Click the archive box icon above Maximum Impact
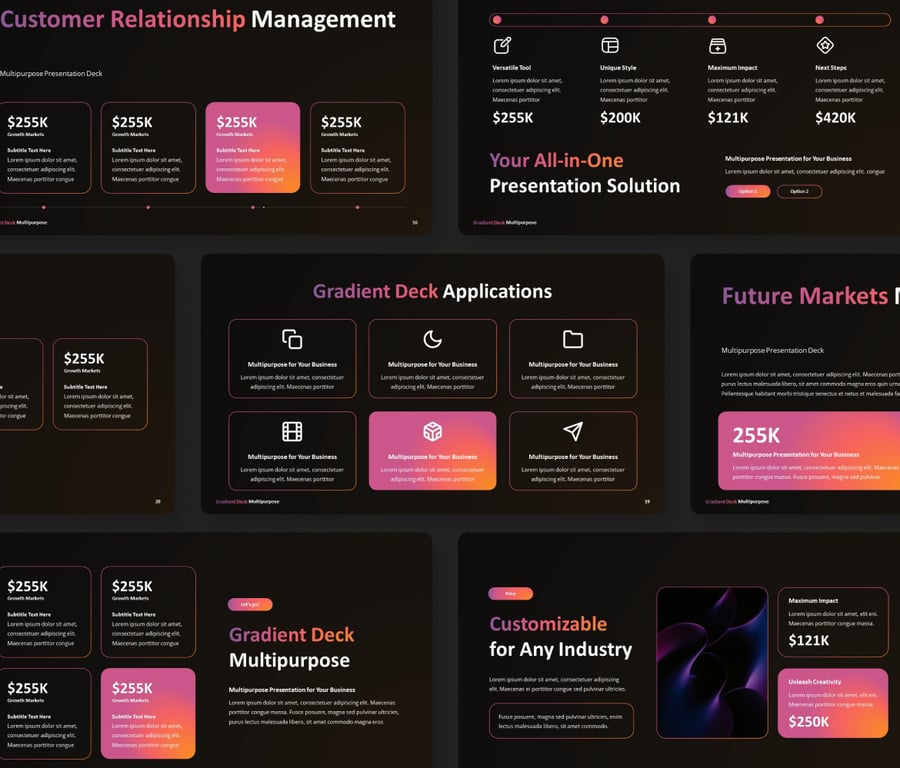 tap(717, 45)
